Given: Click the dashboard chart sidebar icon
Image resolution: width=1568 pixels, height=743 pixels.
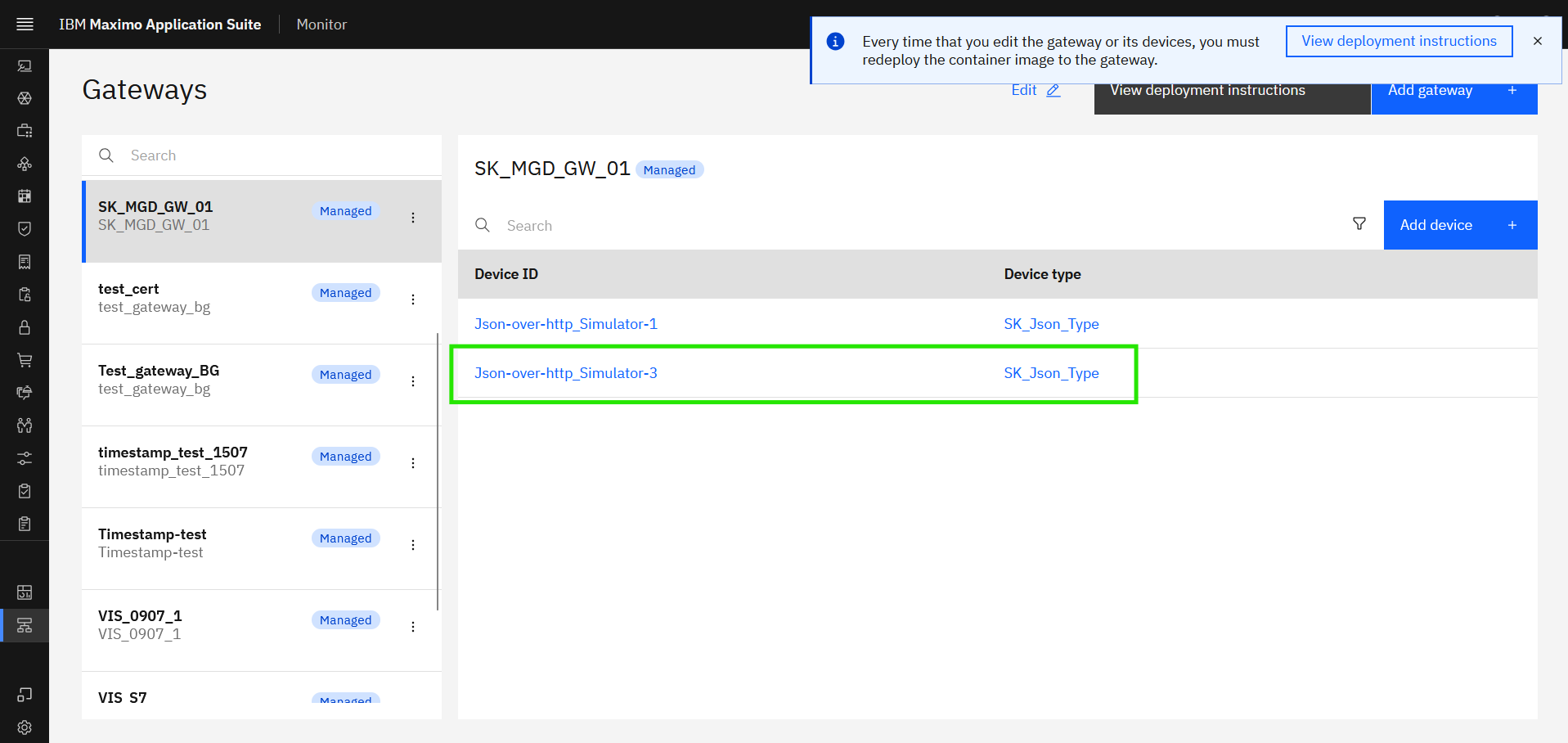Looking at the screenshot, I should point(25,592).
